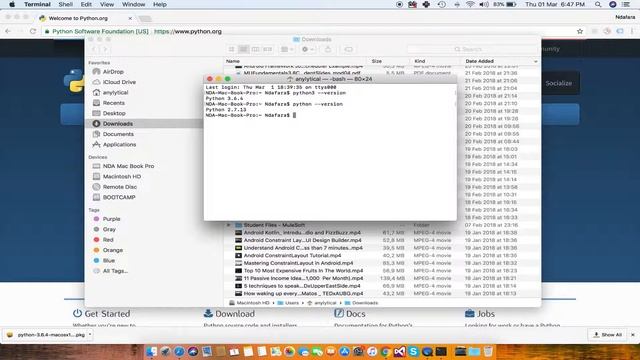Open Wi-Fi status menu
This screenshot has height=360, width=640.
click(470, 4)
